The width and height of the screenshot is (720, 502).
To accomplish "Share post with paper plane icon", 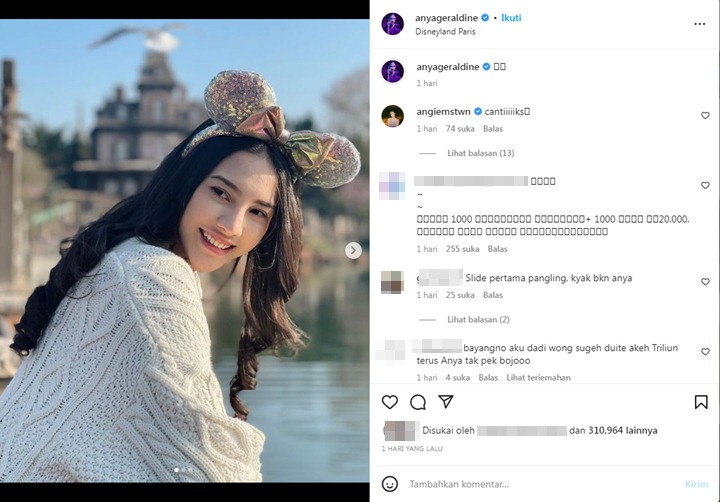I will [x=446, y=401].
